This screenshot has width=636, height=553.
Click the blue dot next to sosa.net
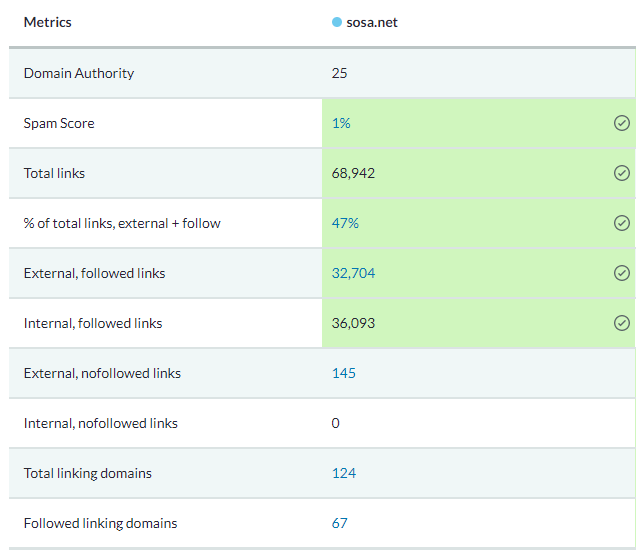pyautogui.click(x=337, y=22)
